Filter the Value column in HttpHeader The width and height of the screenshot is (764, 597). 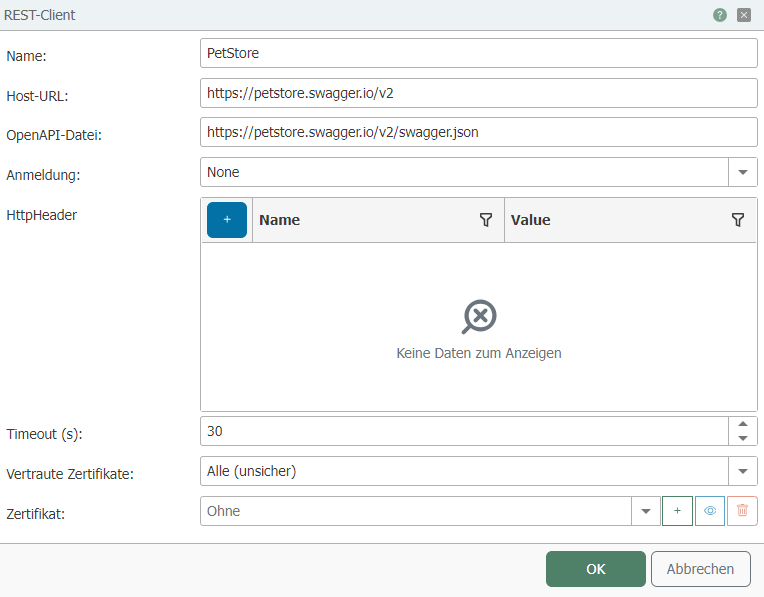point(738,220)
